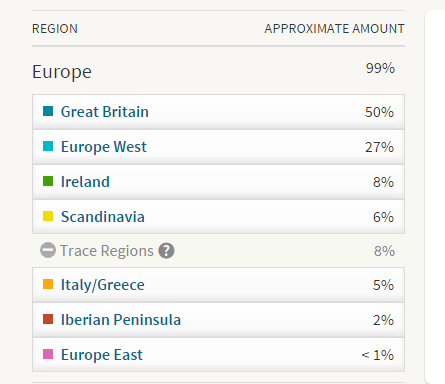Open the Great Britain region link

tap(105, 112)
